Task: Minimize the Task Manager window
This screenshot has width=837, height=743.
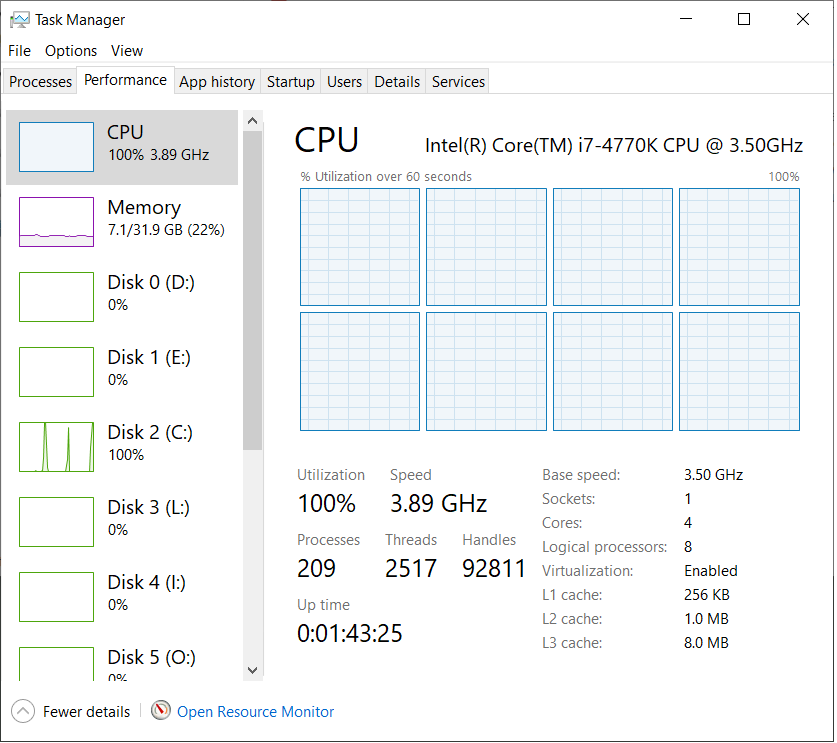Action: 688,19
